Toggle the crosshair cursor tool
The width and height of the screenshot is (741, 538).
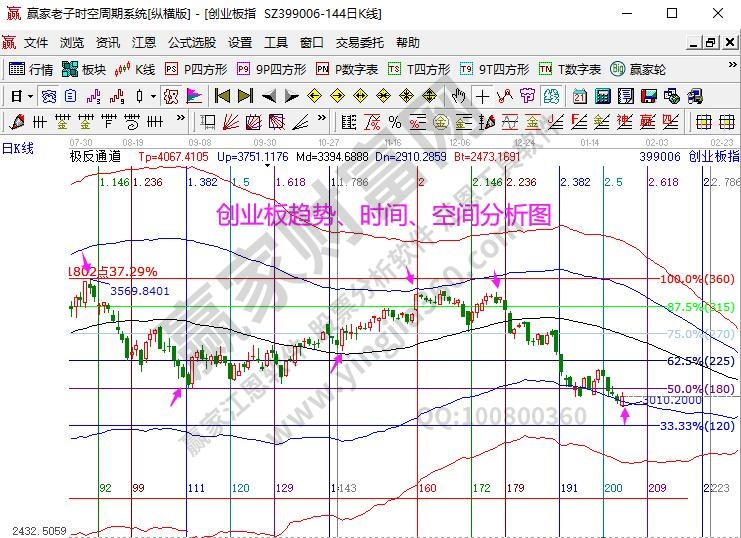click(482, 96)
